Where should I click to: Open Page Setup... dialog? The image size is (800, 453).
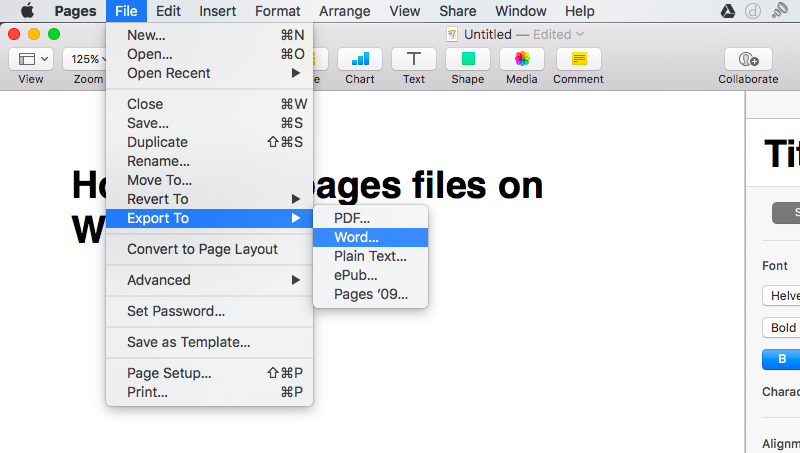[209, 373]
